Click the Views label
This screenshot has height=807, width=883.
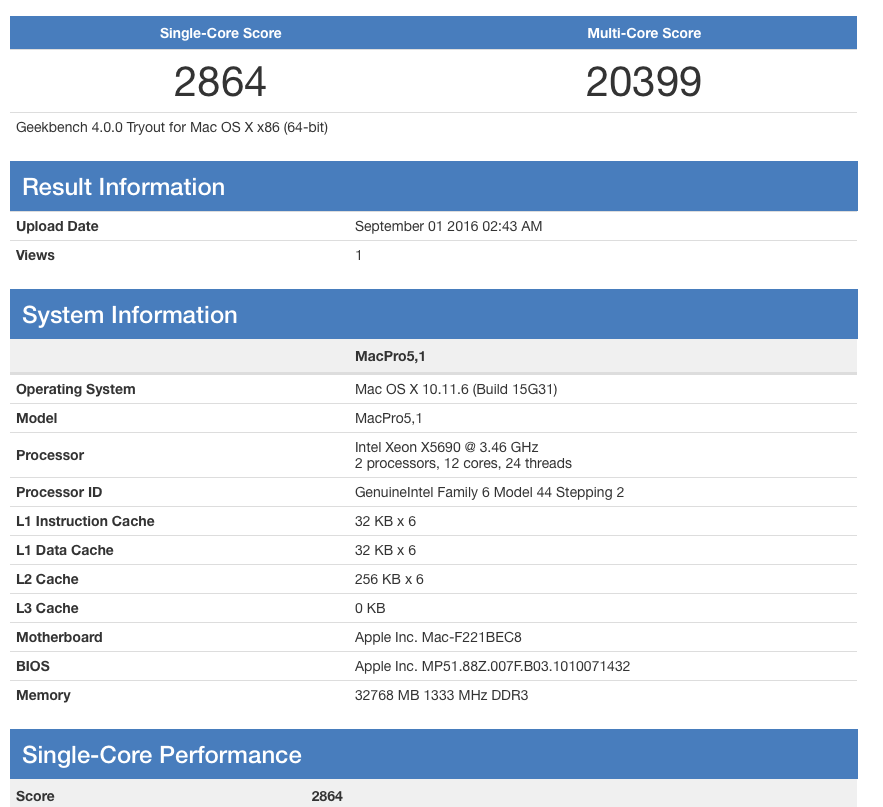pos(35,255)
